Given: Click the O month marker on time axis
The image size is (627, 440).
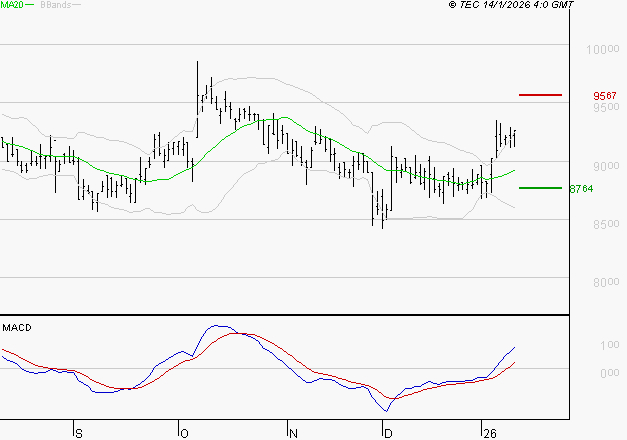Looking at the screenshot, I should (184, 433).
